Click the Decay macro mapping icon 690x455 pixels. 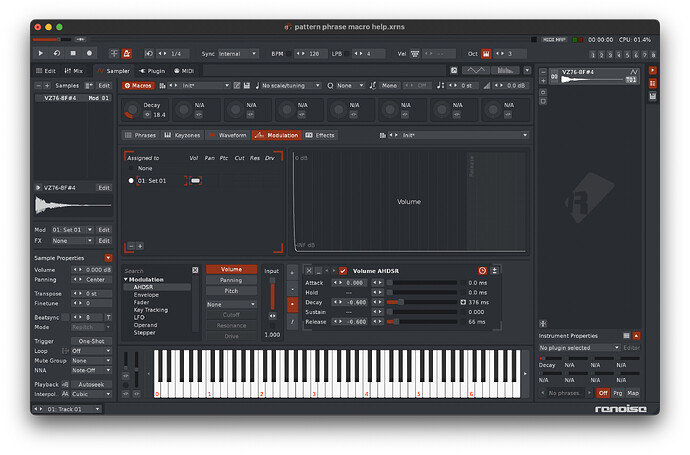click(147, 115)
